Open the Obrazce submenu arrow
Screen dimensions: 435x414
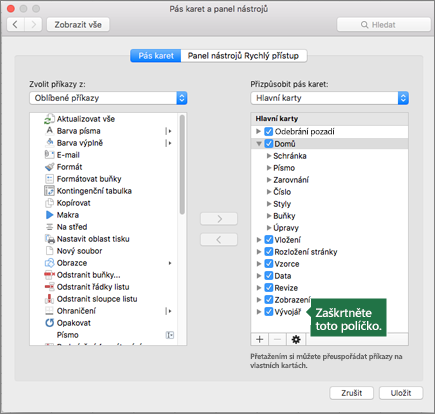click(170, 263)
